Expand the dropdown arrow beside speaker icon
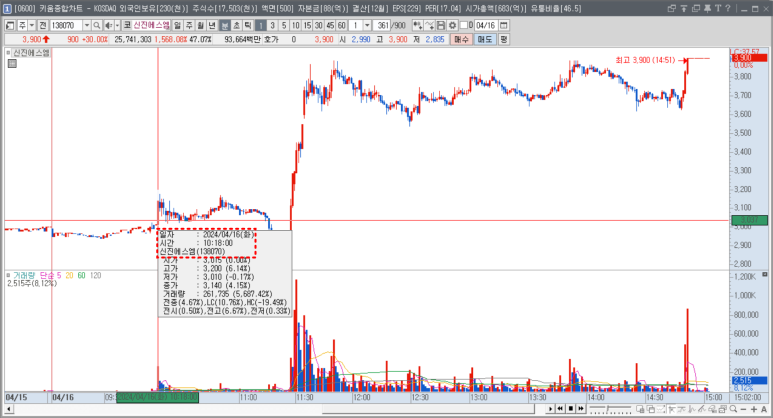This screenshot has width=773, height=418. pos(117,26)
